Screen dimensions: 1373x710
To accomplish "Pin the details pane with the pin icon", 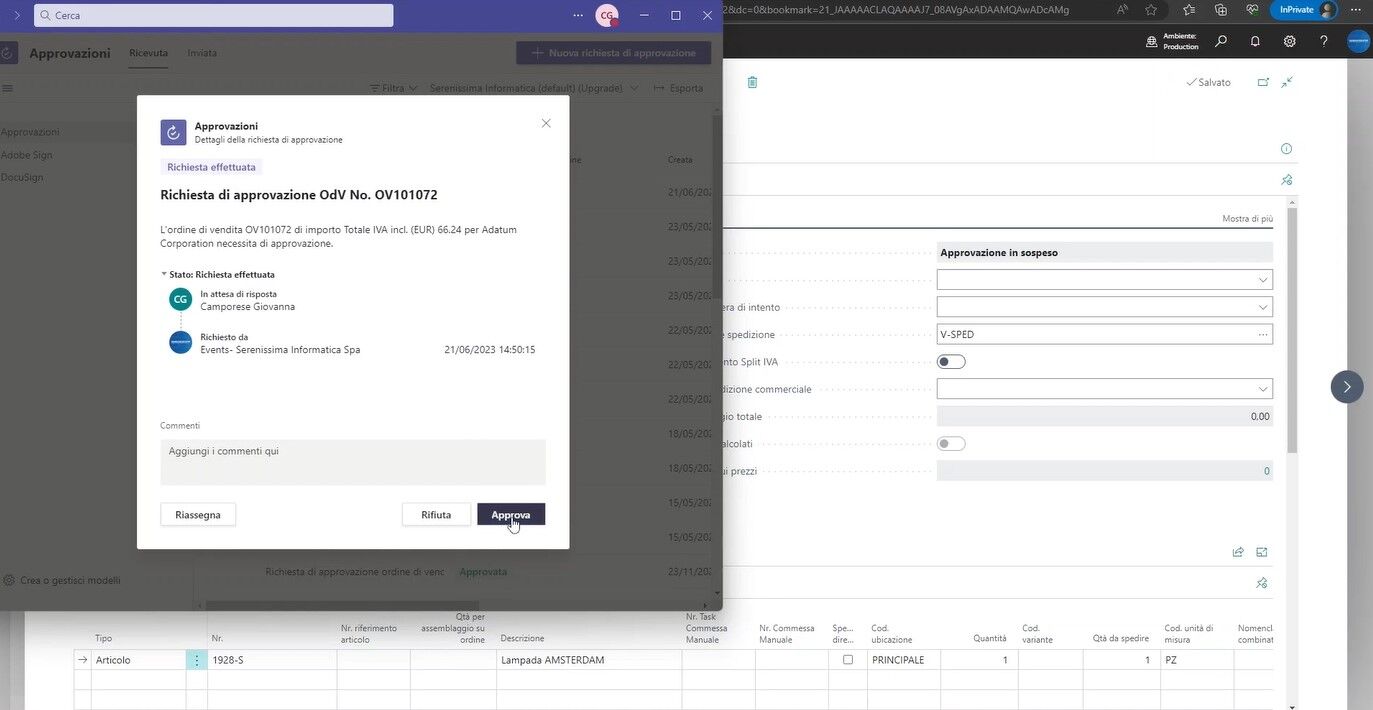I will (x=1287, y=179).
